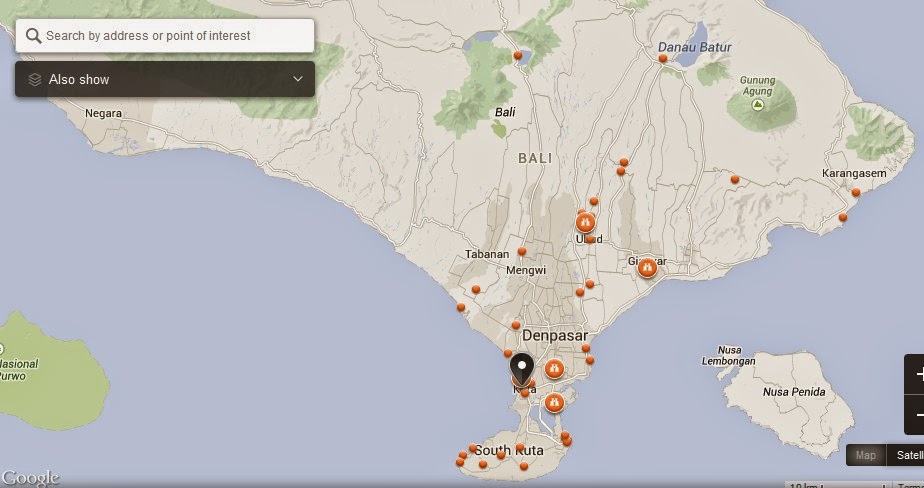Click the Karangasem label
Screen dimensions: 924x488
click(x=854, y=173)
